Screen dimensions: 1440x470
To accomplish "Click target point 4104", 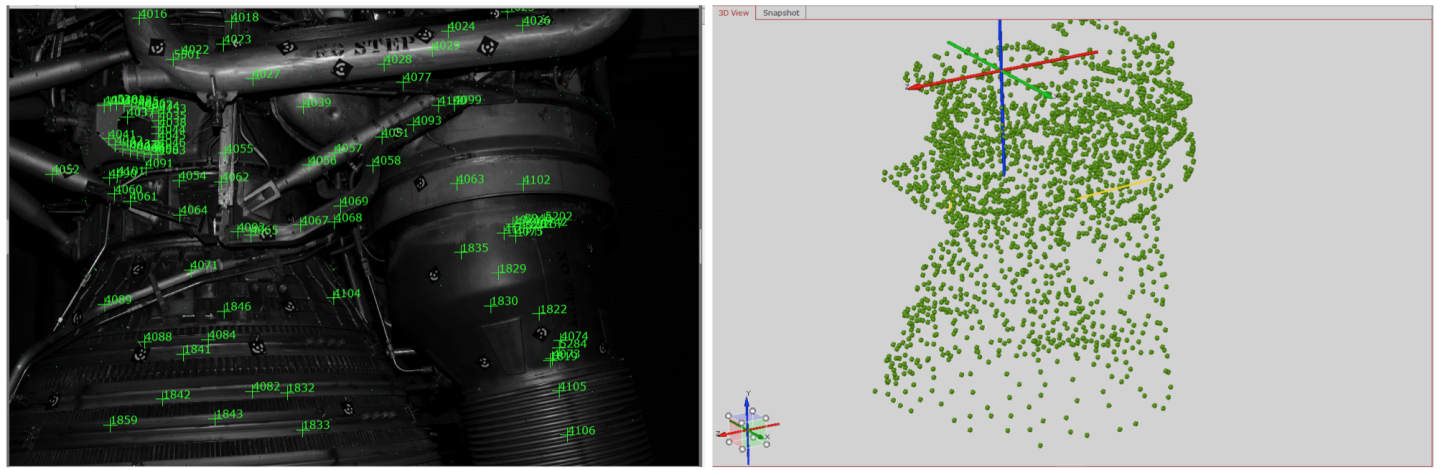I will (x=332, y=295).
